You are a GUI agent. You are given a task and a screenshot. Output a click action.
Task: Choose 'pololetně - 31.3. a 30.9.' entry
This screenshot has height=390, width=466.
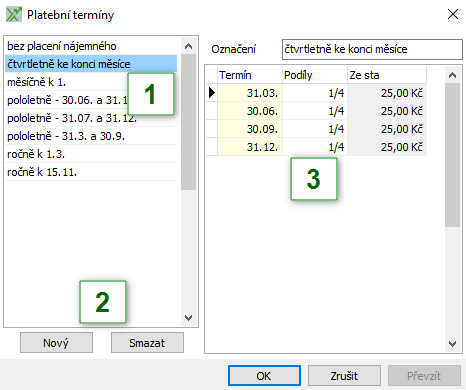(x=91, y=136)
